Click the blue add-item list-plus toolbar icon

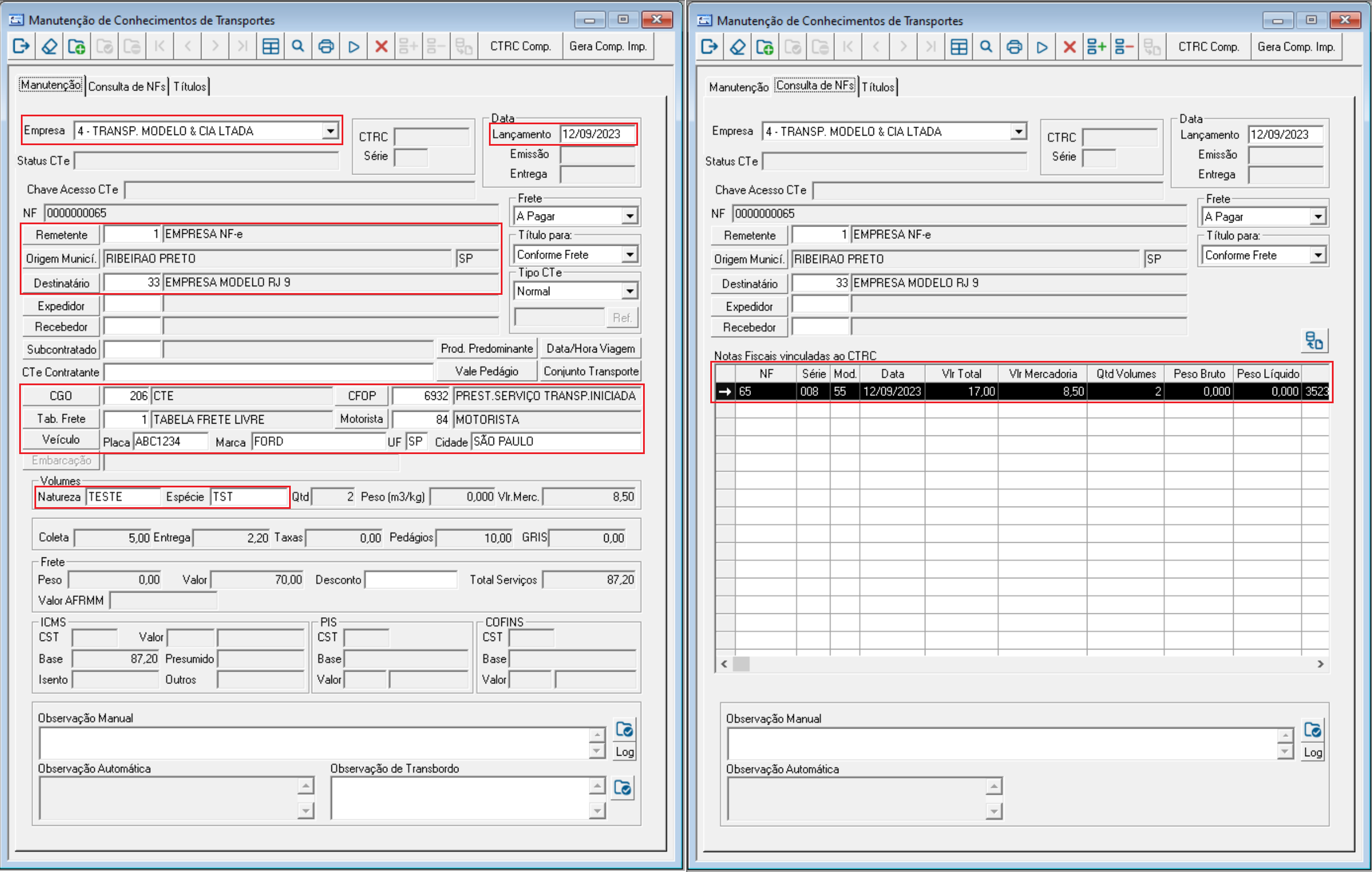pos(1096,47)
